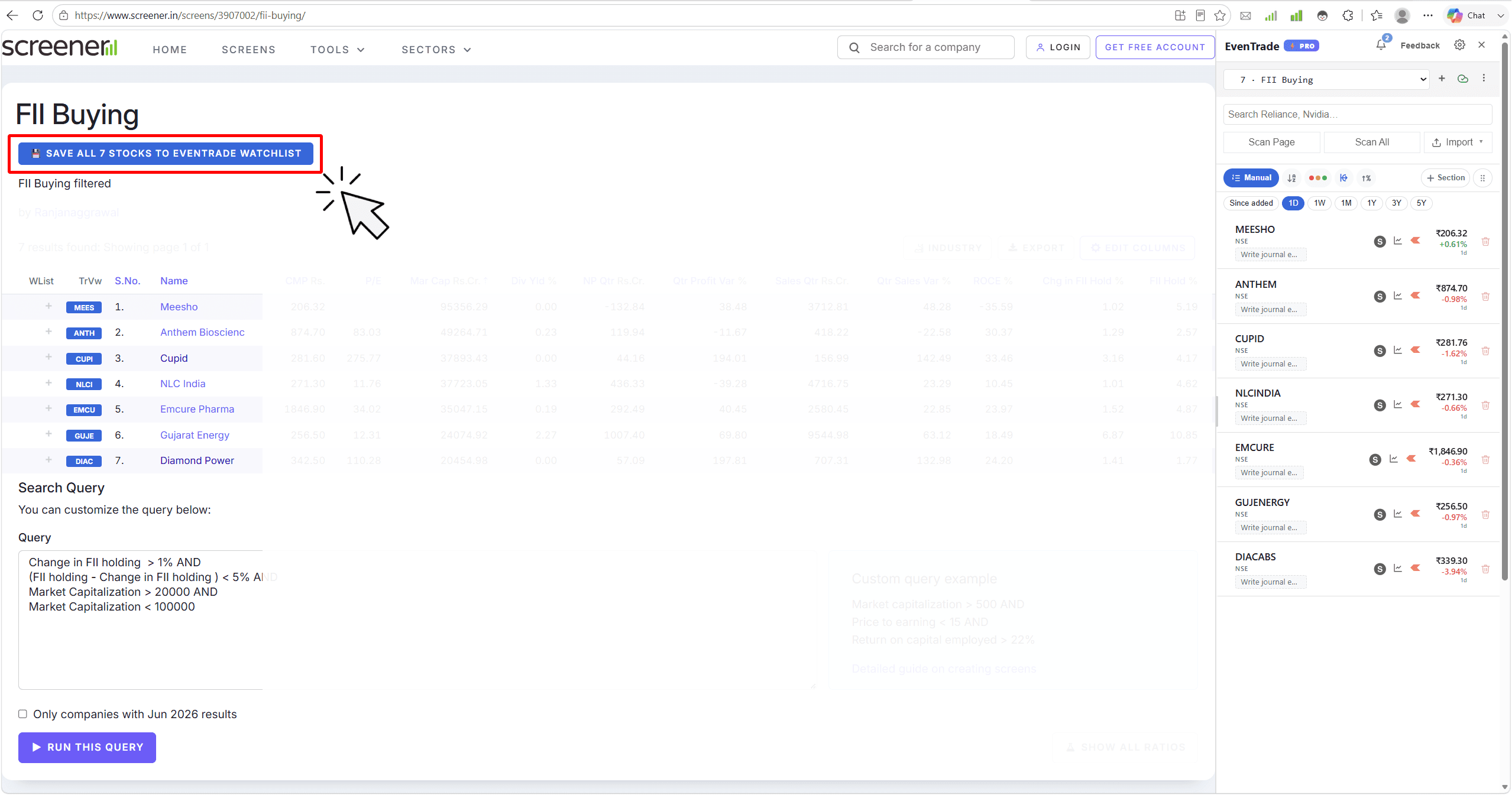
Task: Open the browser Extensions puzzle icon
Action: click(1348, 15)
